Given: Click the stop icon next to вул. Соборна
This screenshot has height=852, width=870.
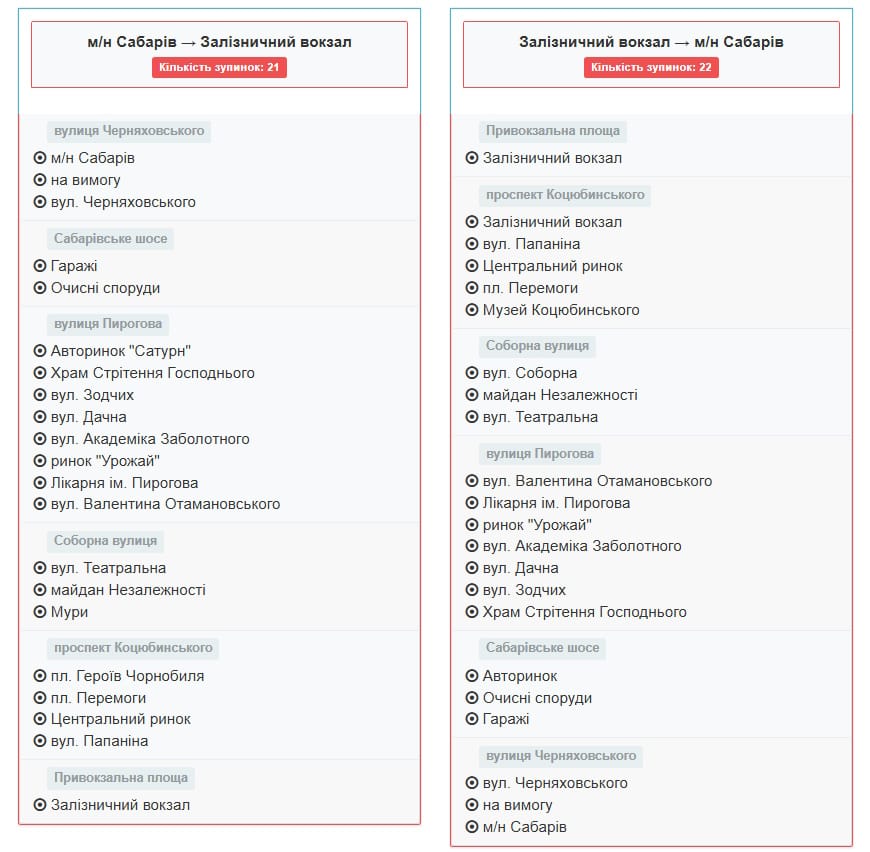Looking at the screenshot, I should pyautogui.click(x=472, y=373).
